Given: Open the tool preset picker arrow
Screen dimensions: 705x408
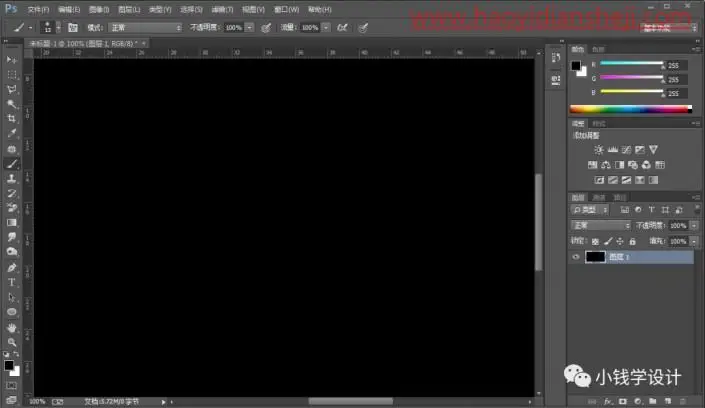Looking at the screenshot, I should [31, 28].
